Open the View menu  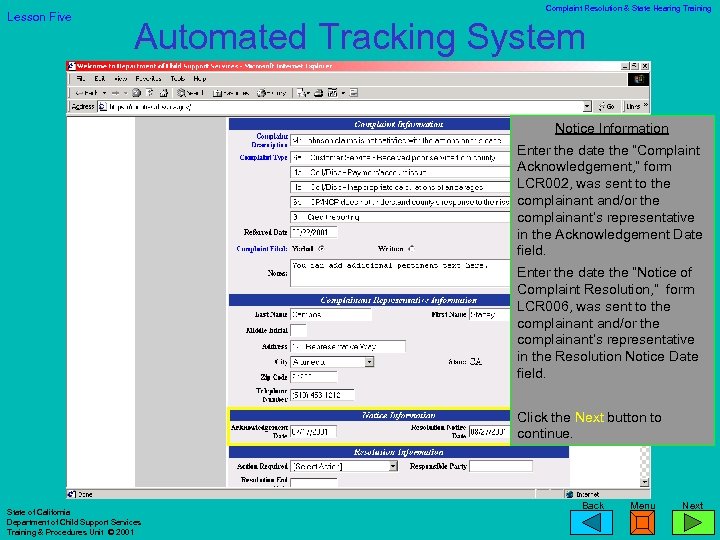pos(120,79)
